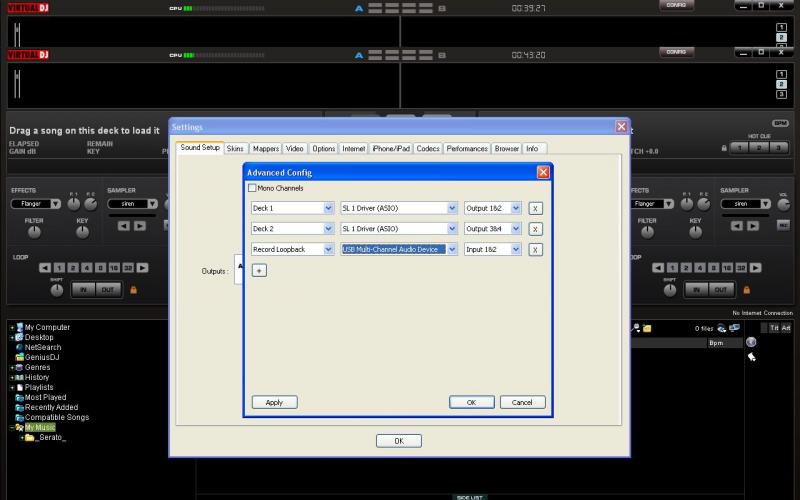Add a new routing row with plus button
Viewport: 800px width, 500px height.
pos(259,270)
